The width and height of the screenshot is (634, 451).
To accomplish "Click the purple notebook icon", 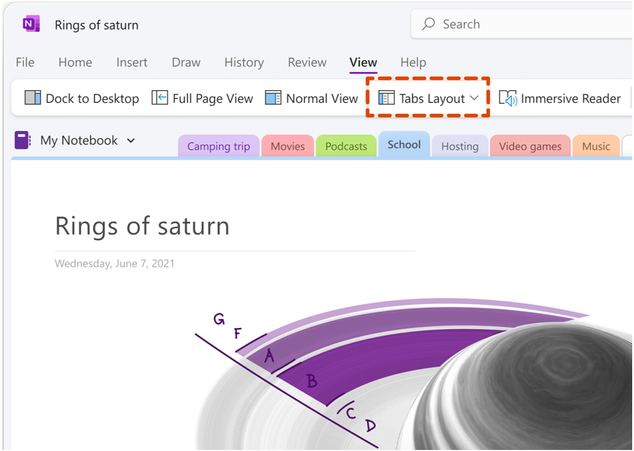I will tap(23, 141).
